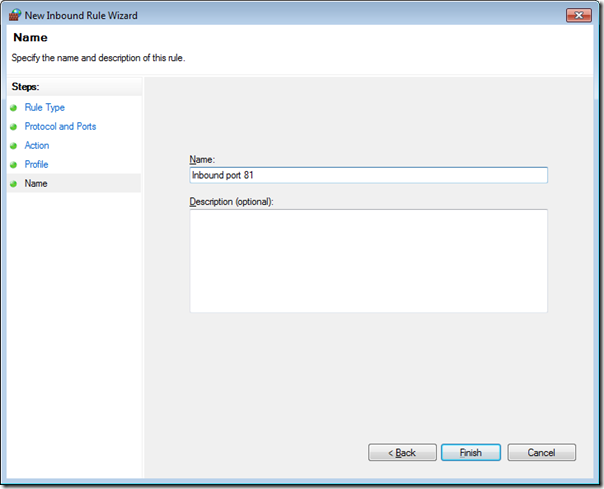Screen dimensions: 604x489
Task: Click inside the Description text area
Action: pyautogui.click(x=368, y=260)
